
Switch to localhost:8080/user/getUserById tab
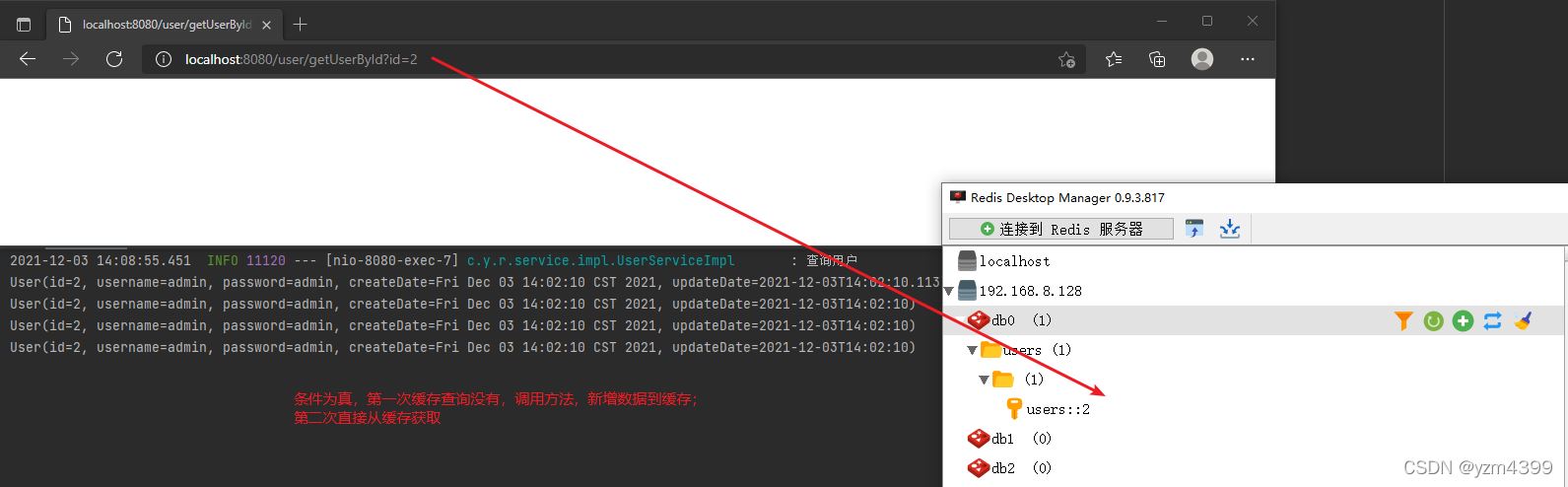click(x=164, y=25)
